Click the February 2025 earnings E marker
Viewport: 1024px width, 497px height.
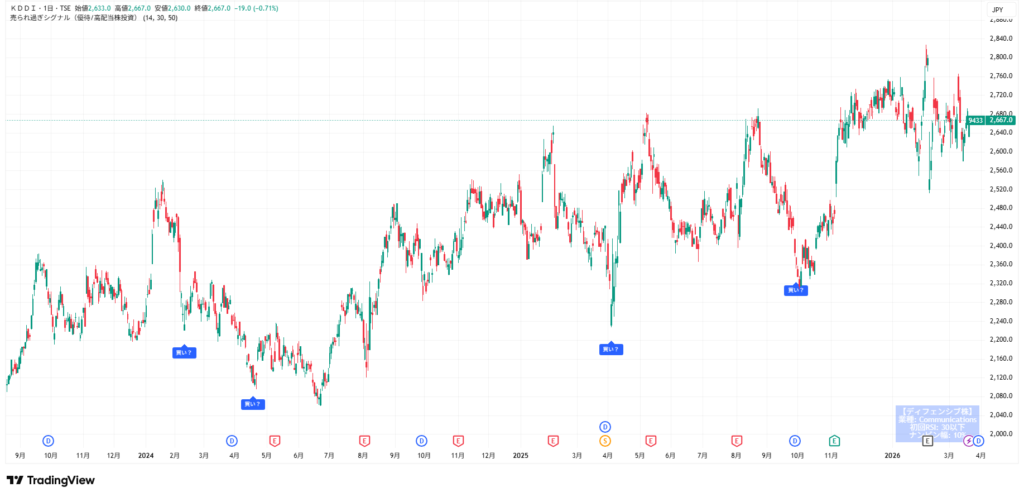pyautogui.click(x=553, y=440)
